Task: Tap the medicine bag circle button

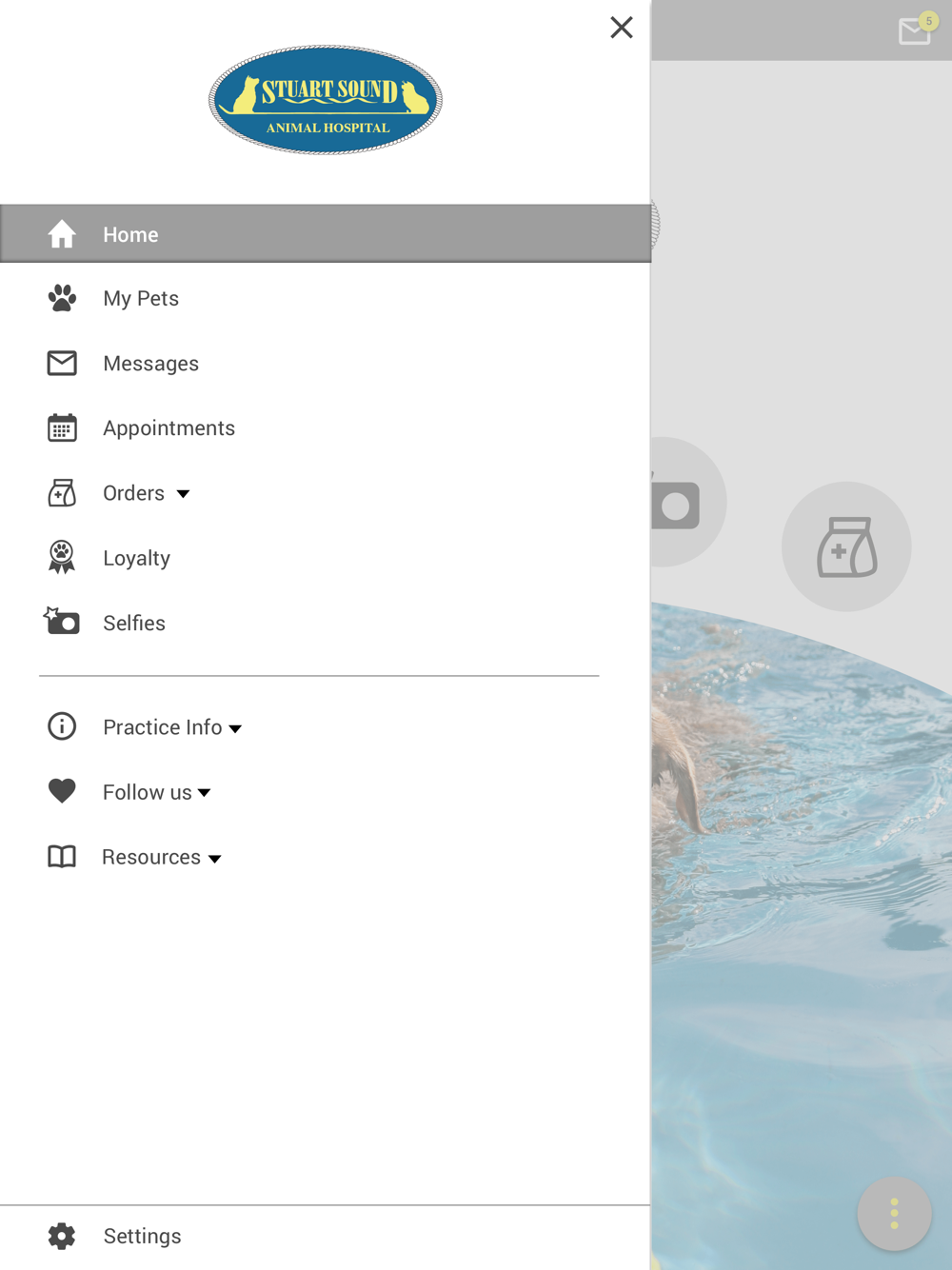Action: (x=846, y=546)
